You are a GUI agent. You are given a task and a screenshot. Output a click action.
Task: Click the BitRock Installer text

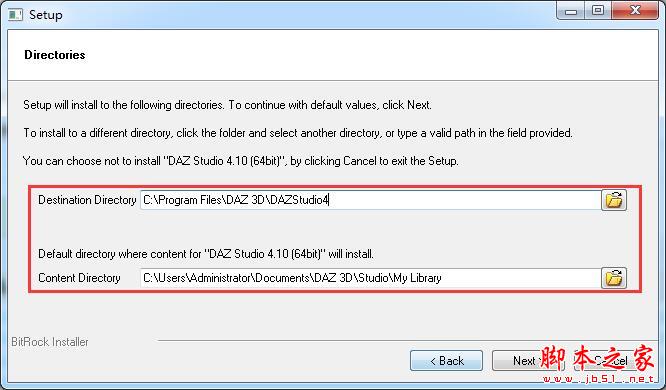50,342
